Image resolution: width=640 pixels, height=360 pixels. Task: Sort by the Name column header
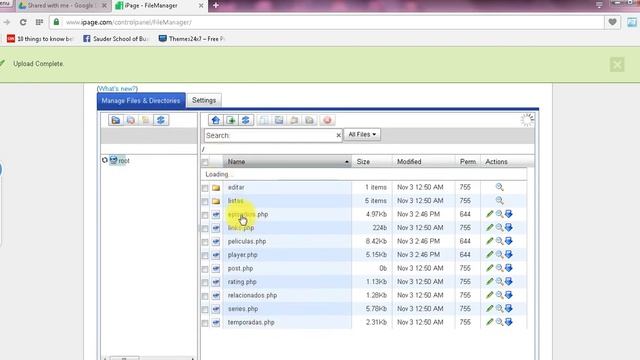click(287, 162)
